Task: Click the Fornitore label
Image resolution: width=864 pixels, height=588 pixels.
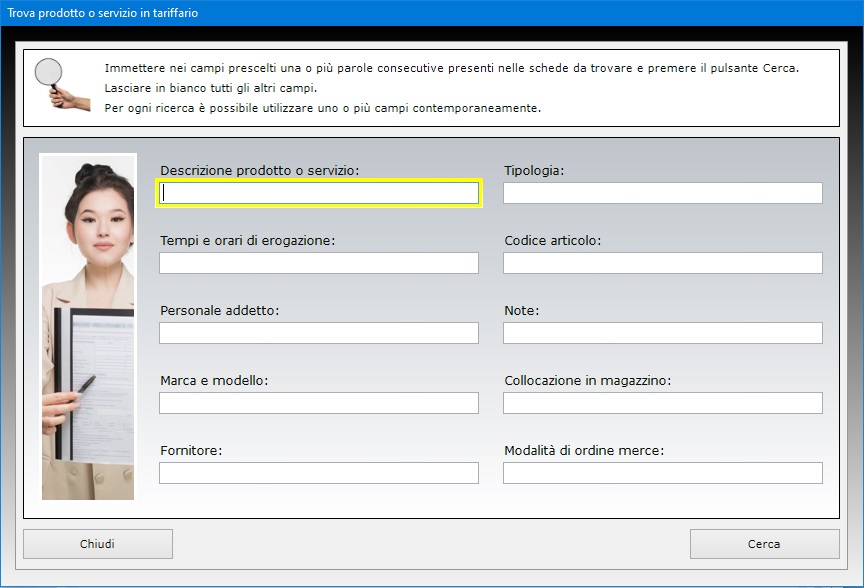Action: [191, 450]
